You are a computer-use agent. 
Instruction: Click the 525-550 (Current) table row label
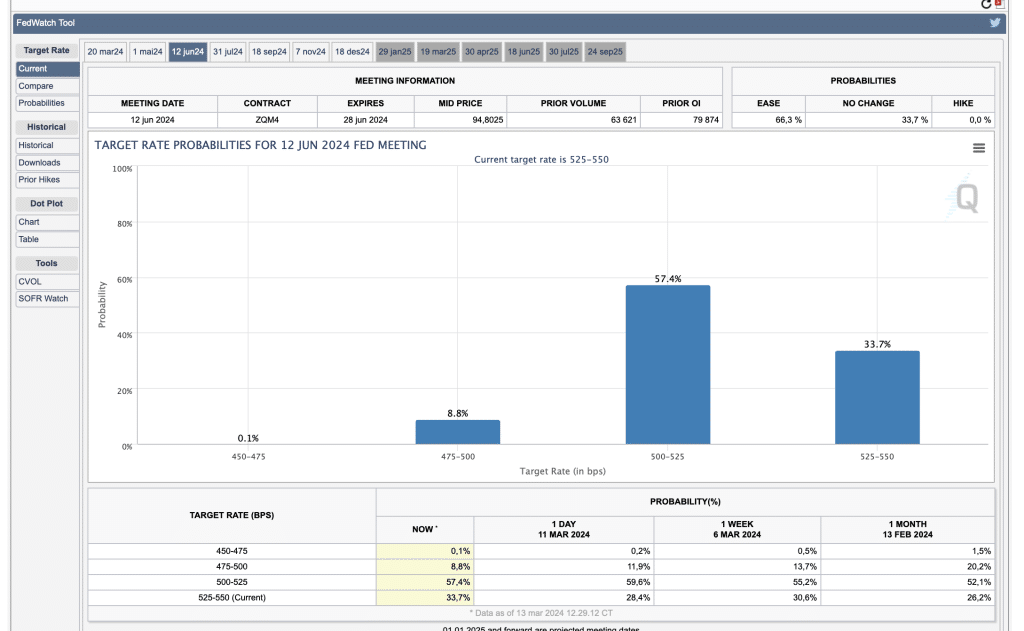232,598
